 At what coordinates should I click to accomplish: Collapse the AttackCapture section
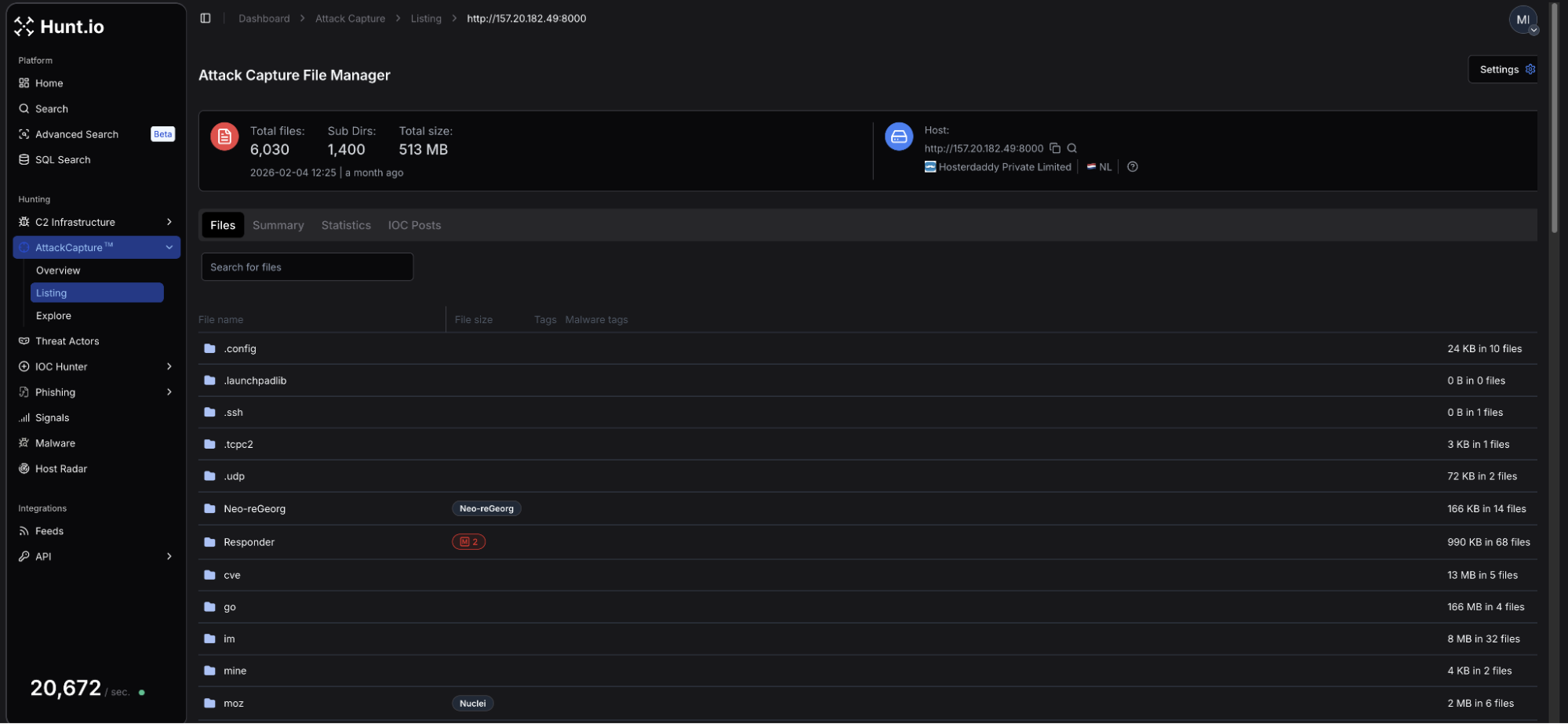click(169, 248)
